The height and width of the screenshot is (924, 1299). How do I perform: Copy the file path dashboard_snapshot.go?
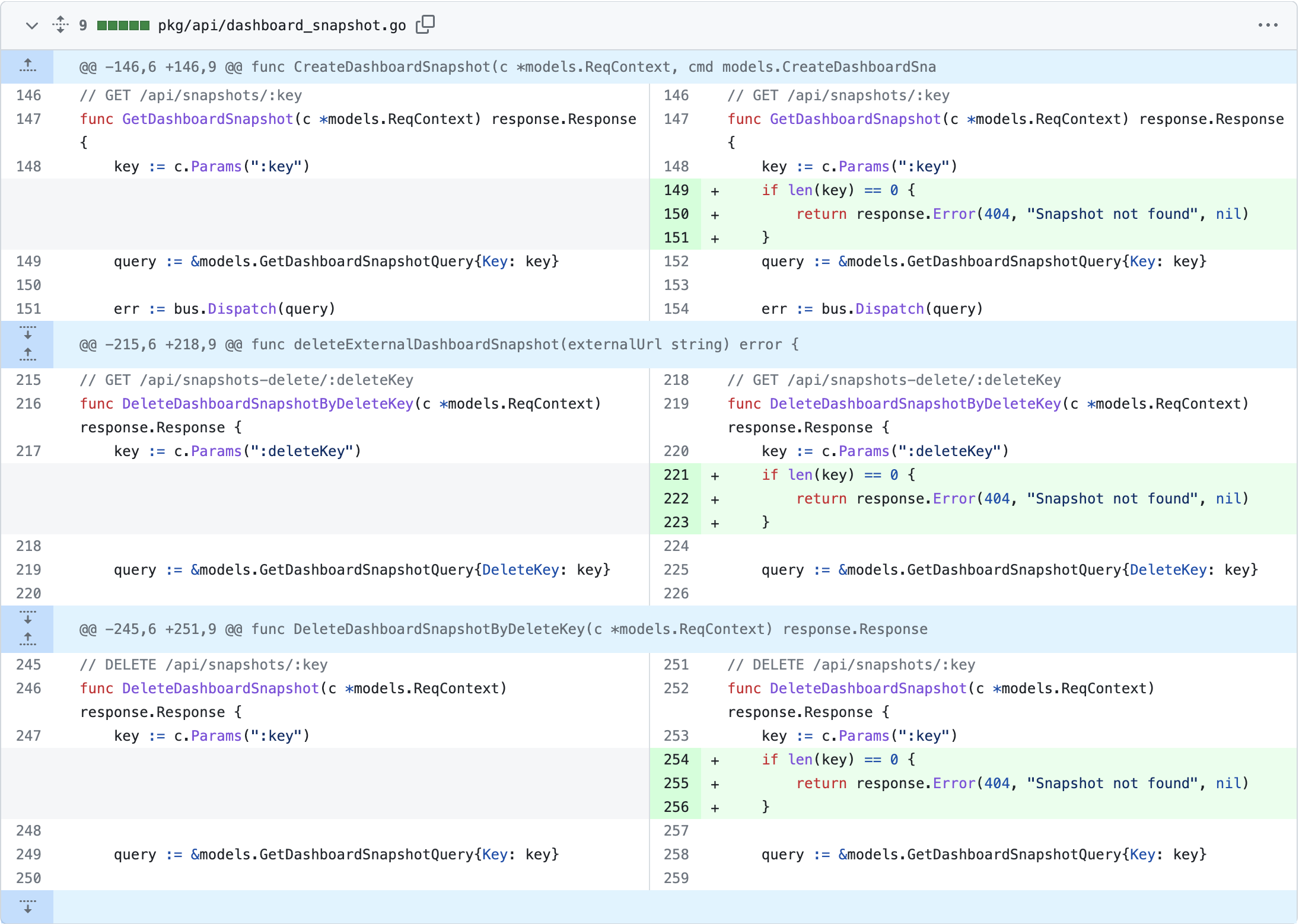pos(425,25)
